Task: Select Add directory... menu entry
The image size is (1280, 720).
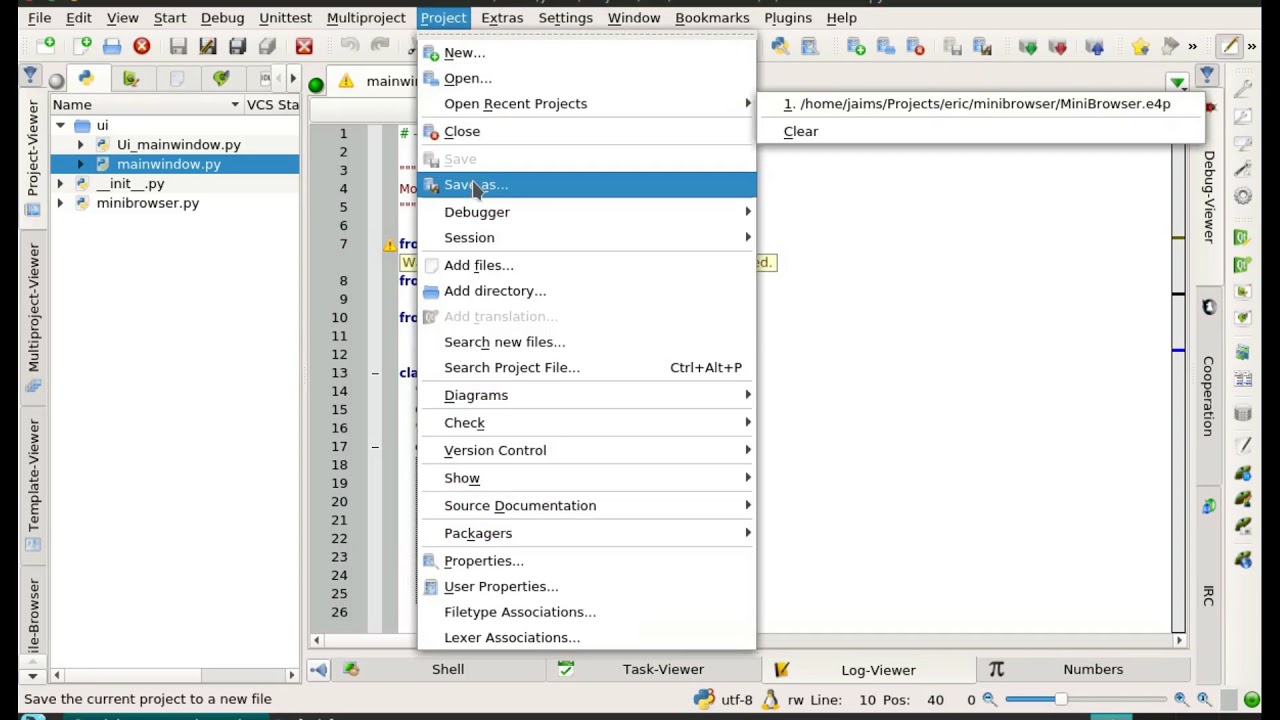Action: tap(587, 291)
